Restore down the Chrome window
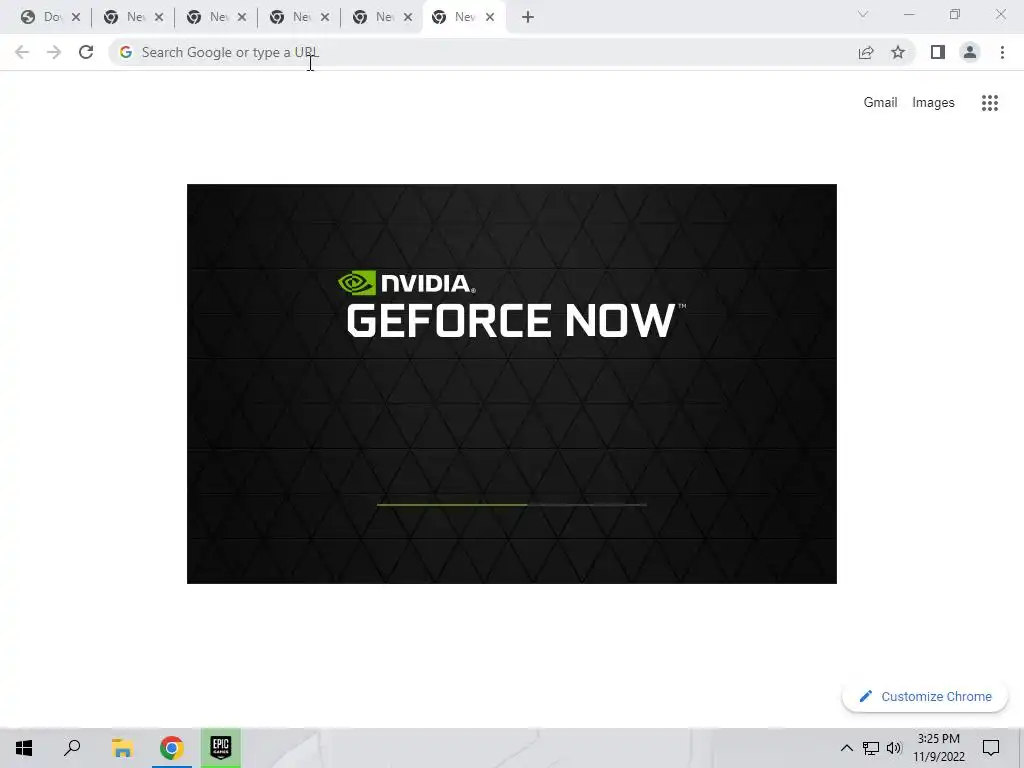 click(955, 14)
